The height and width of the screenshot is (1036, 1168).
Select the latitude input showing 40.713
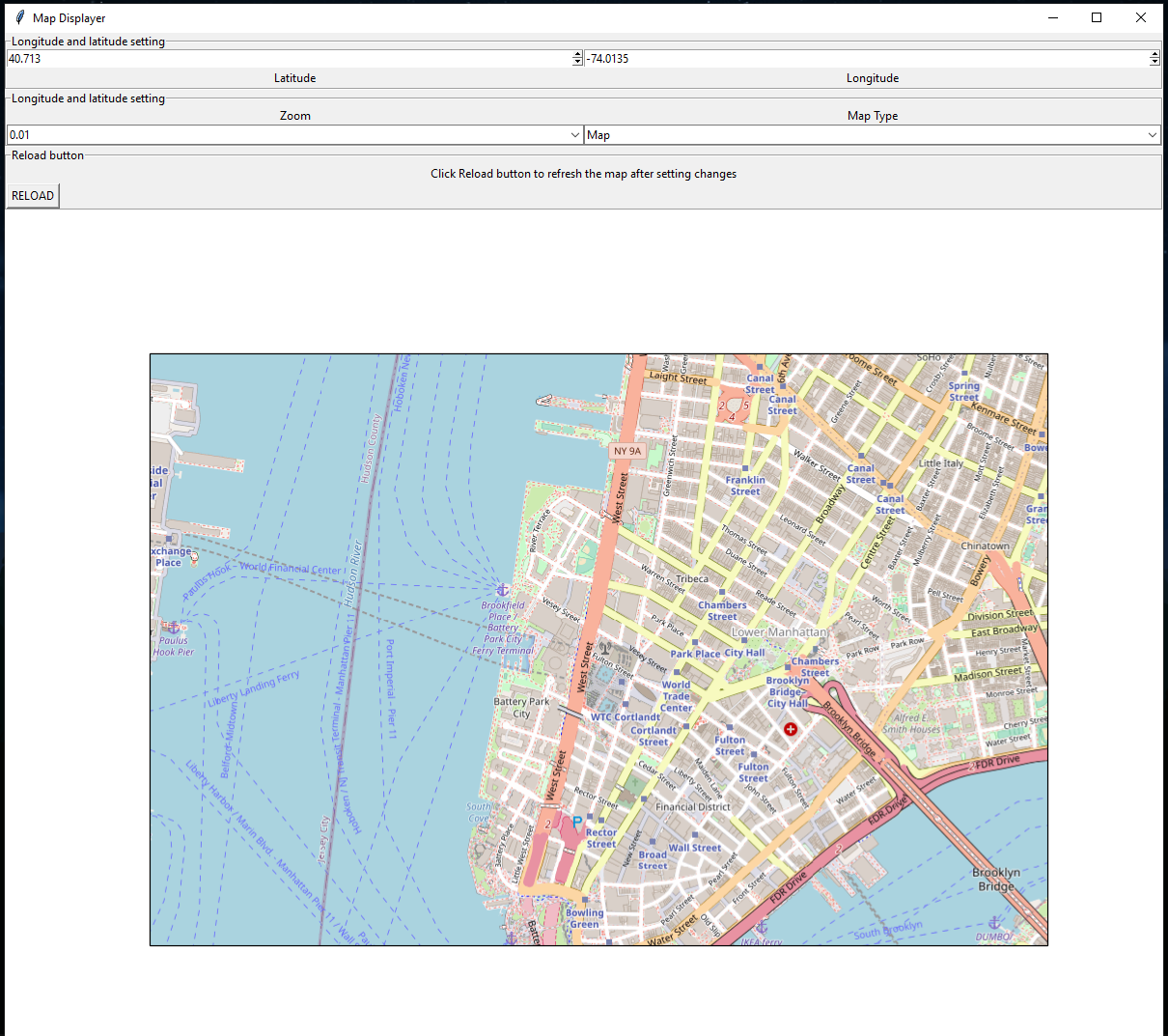coord(290,58)
